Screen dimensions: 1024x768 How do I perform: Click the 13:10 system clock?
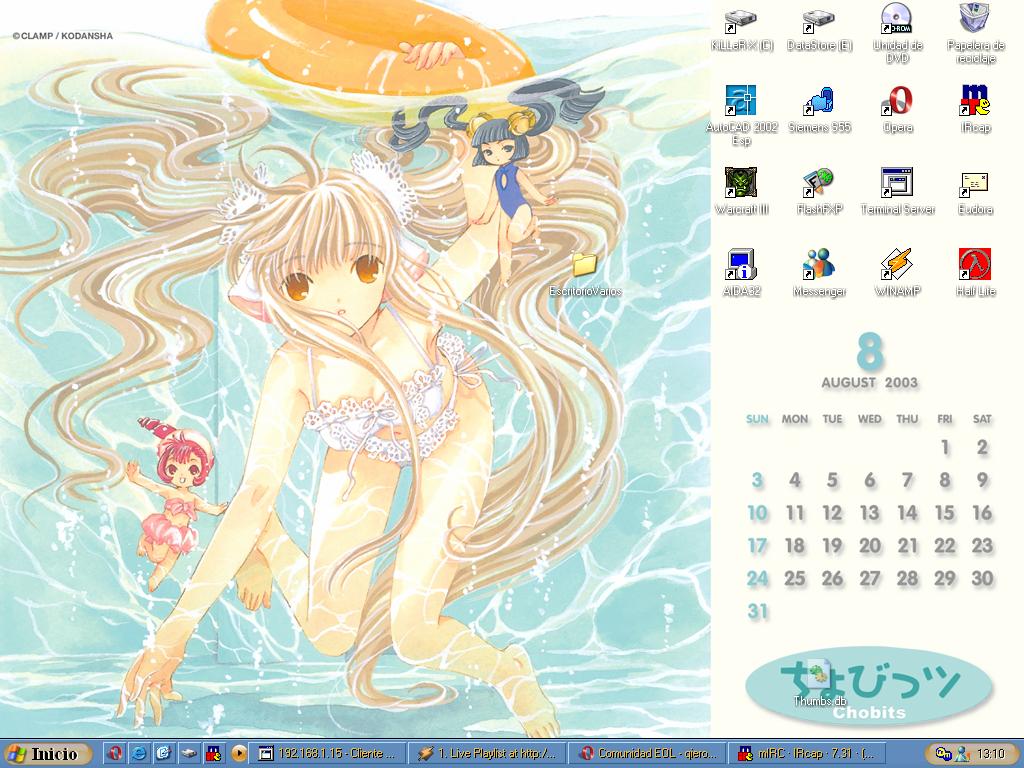tap(992, 754)
